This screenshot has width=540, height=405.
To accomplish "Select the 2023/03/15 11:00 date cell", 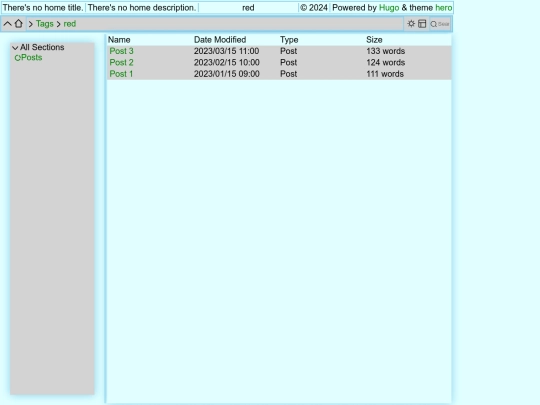I will [226, 51].
